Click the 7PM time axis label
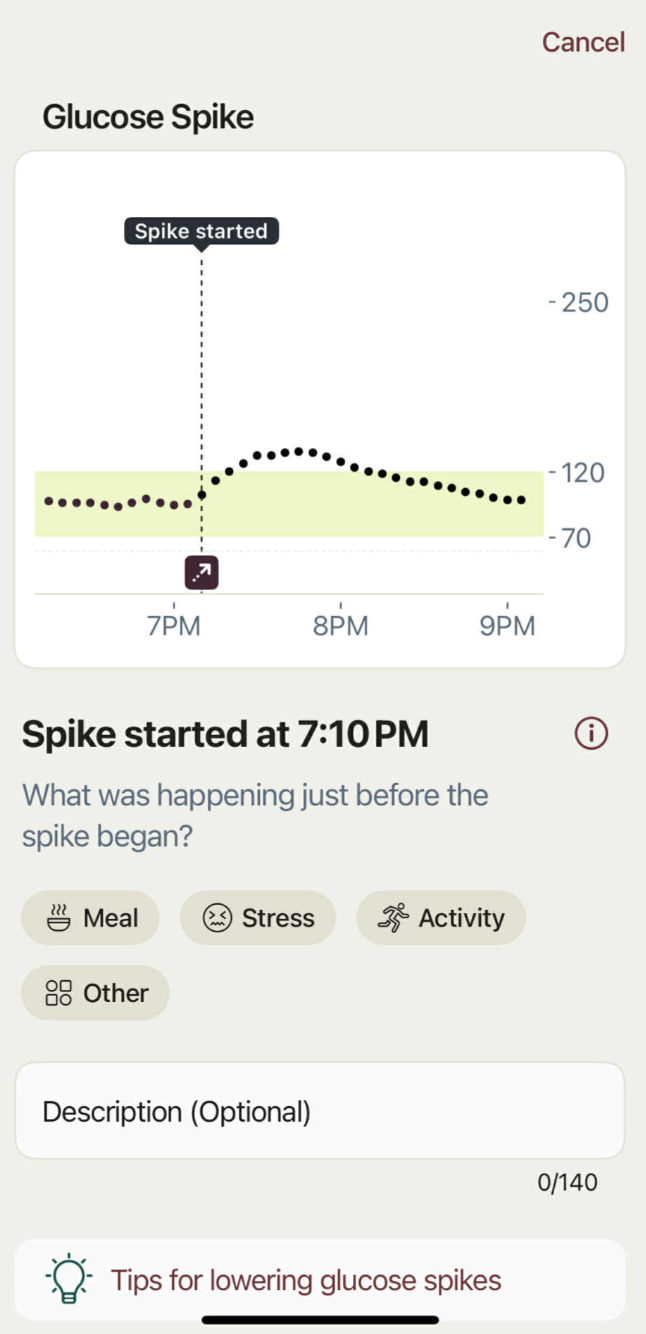Viewport: 646px width, 1334px height. pos(174,626)
